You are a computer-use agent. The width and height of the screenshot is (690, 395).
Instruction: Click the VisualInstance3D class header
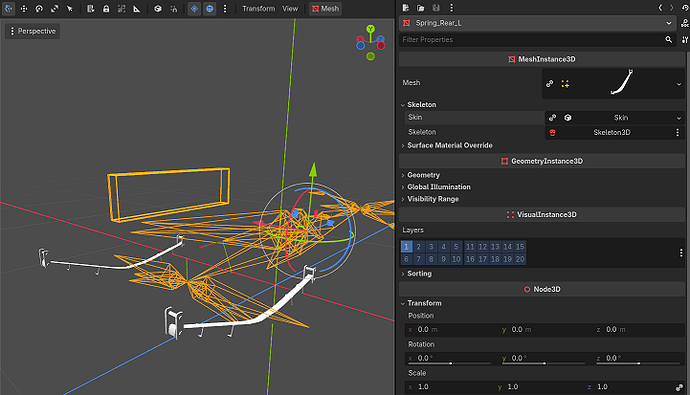coord(542,215)
